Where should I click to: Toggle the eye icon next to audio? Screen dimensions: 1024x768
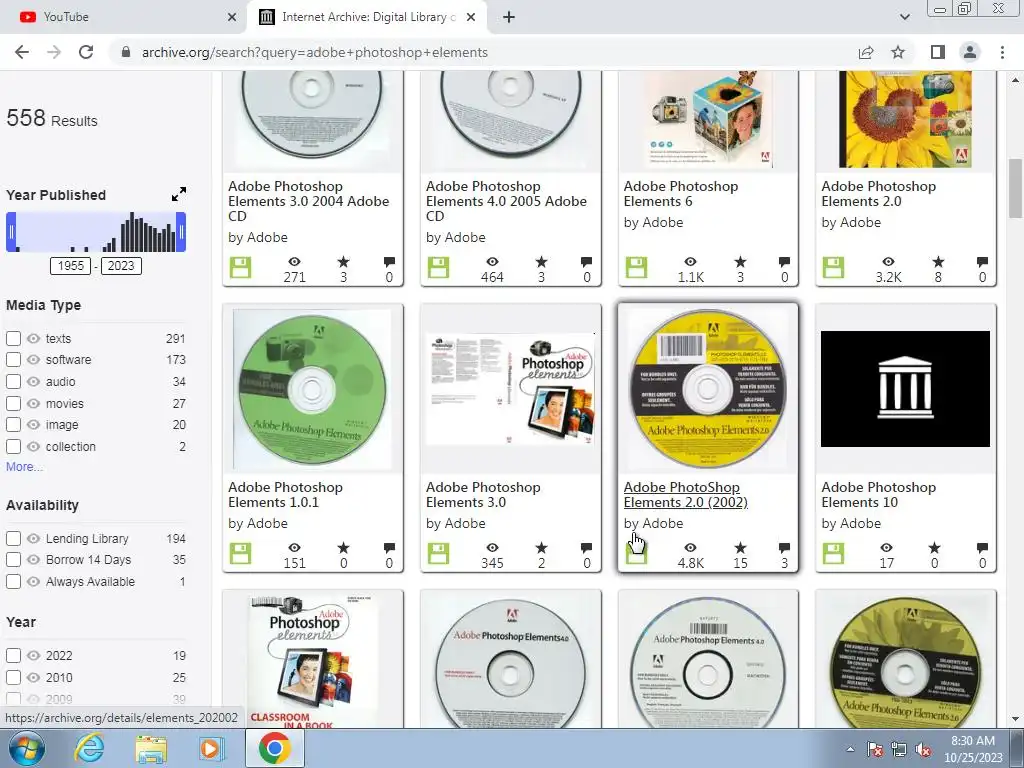[x=33, y=381]
